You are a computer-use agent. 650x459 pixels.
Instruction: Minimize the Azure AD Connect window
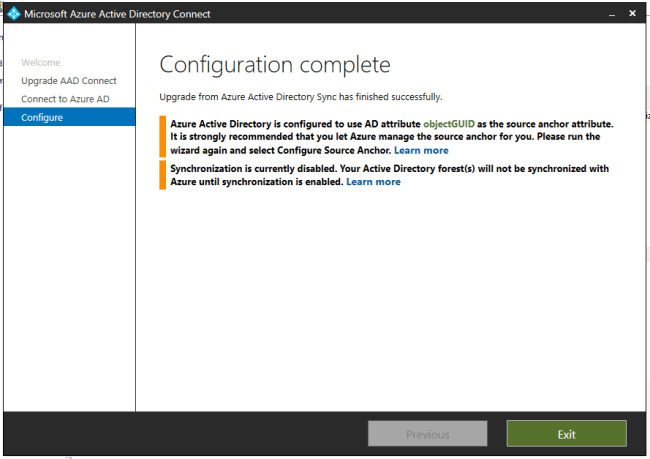(x=612, y=14)
